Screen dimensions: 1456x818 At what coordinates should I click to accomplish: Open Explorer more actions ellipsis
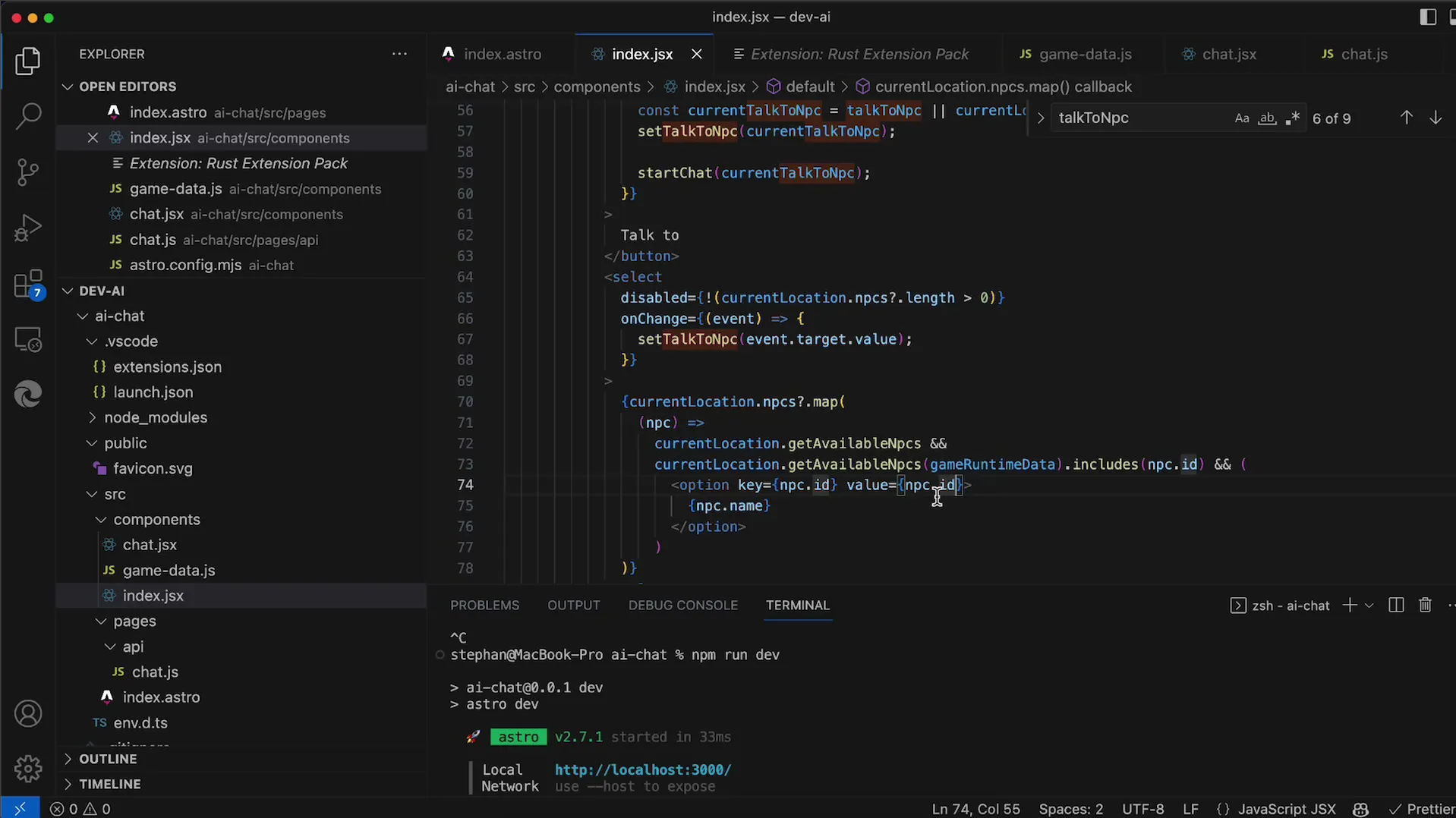399,54
